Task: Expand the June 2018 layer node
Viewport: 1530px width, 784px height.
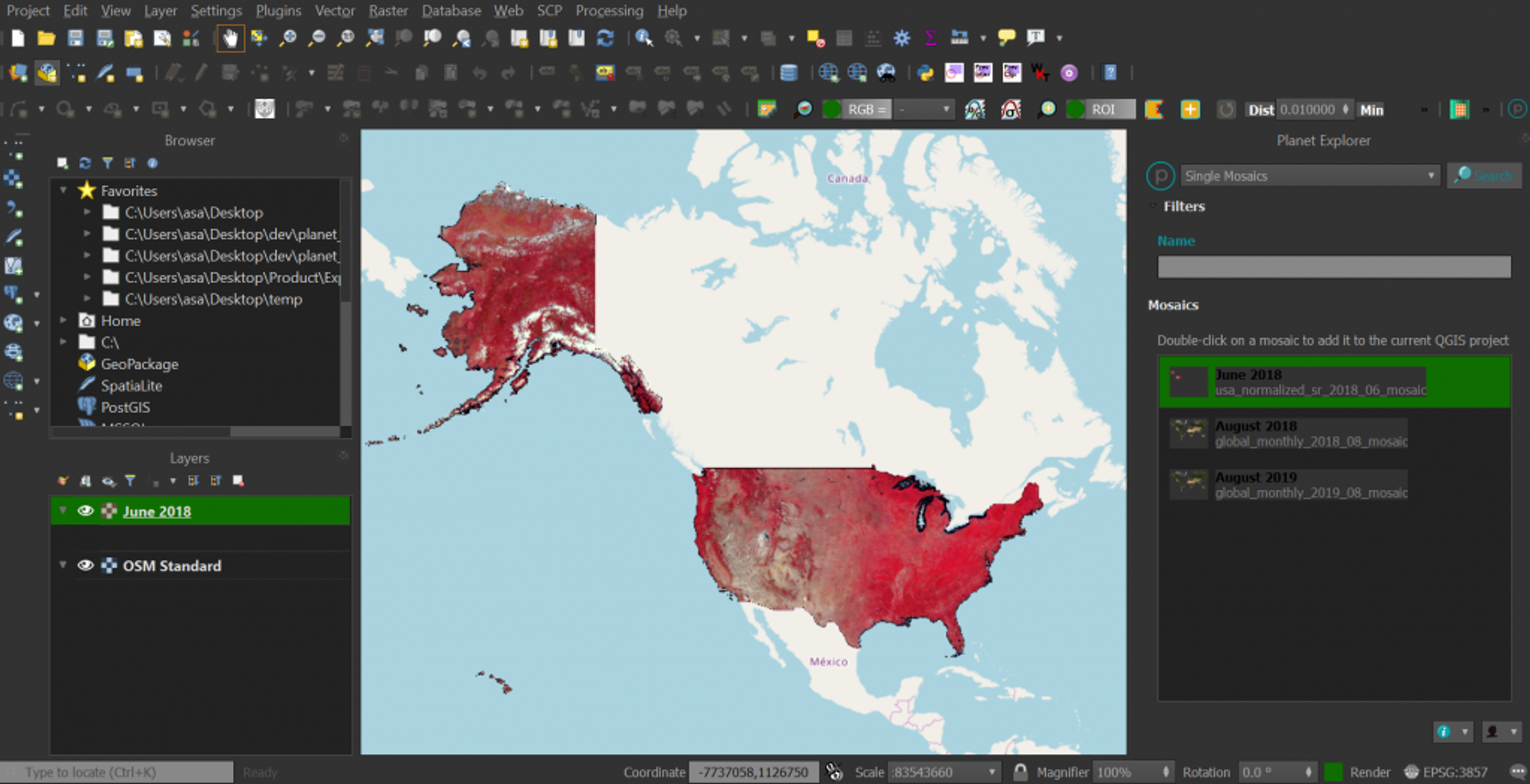Action: point(64,511)
